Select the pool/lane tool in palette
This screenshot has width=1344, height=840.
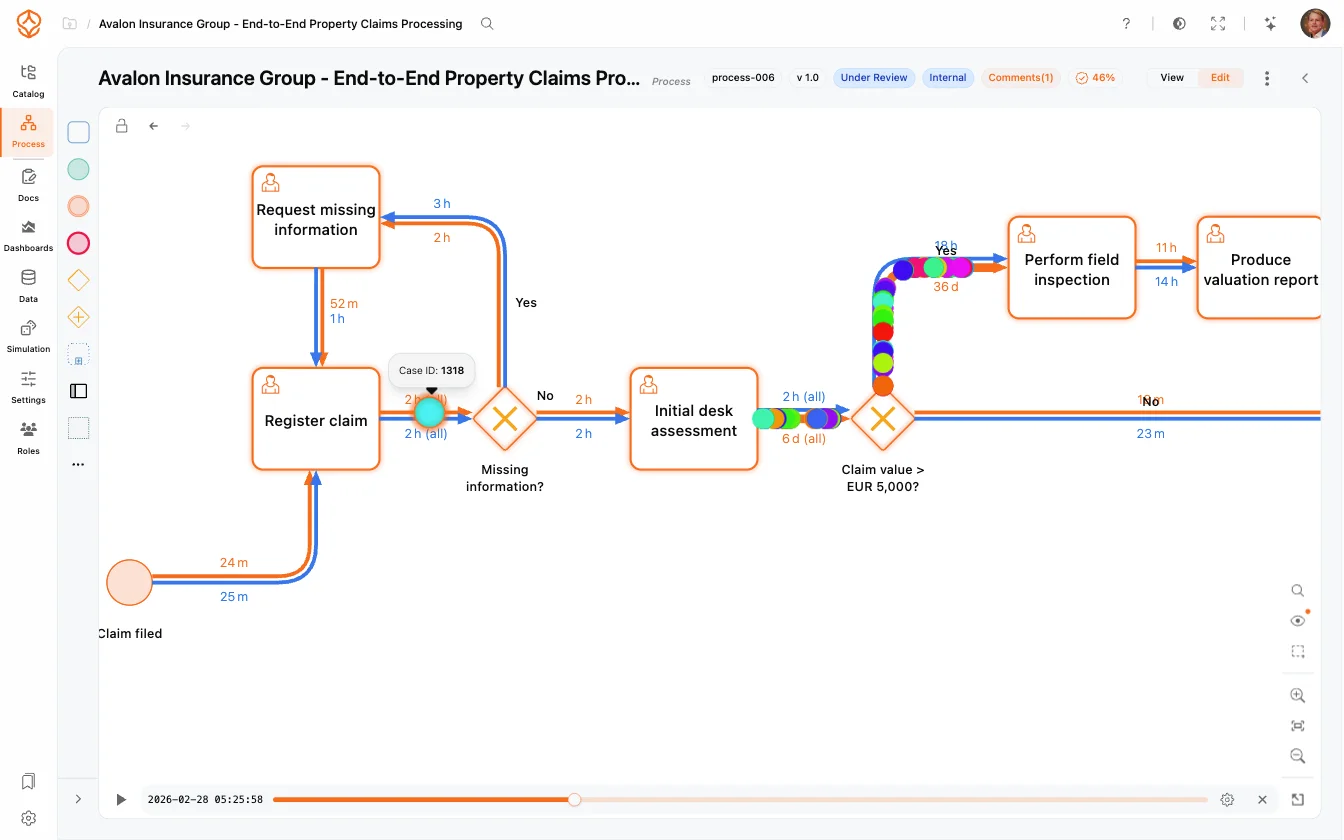click(78, 391)
